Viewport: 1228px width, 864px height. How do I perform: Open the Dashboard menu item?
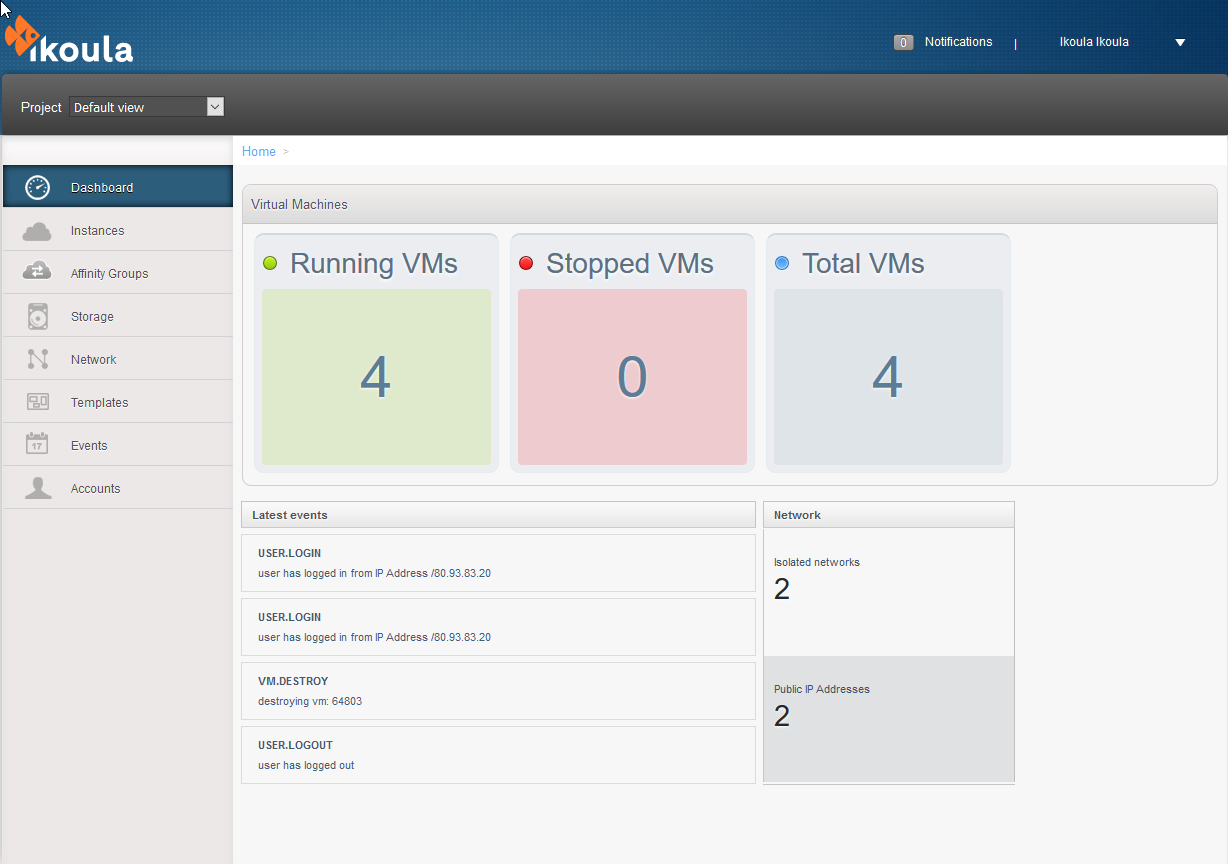[118, 187]
